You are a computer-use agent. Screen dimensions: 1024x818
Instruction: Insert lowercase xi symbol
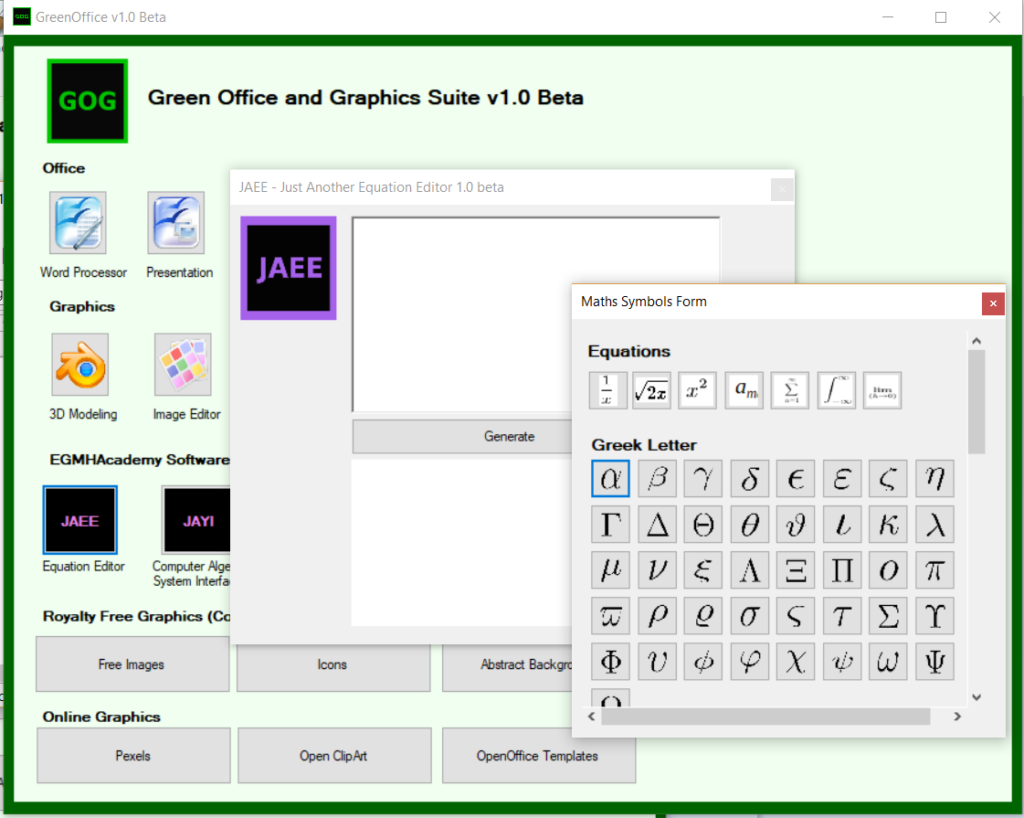[703, 570]
